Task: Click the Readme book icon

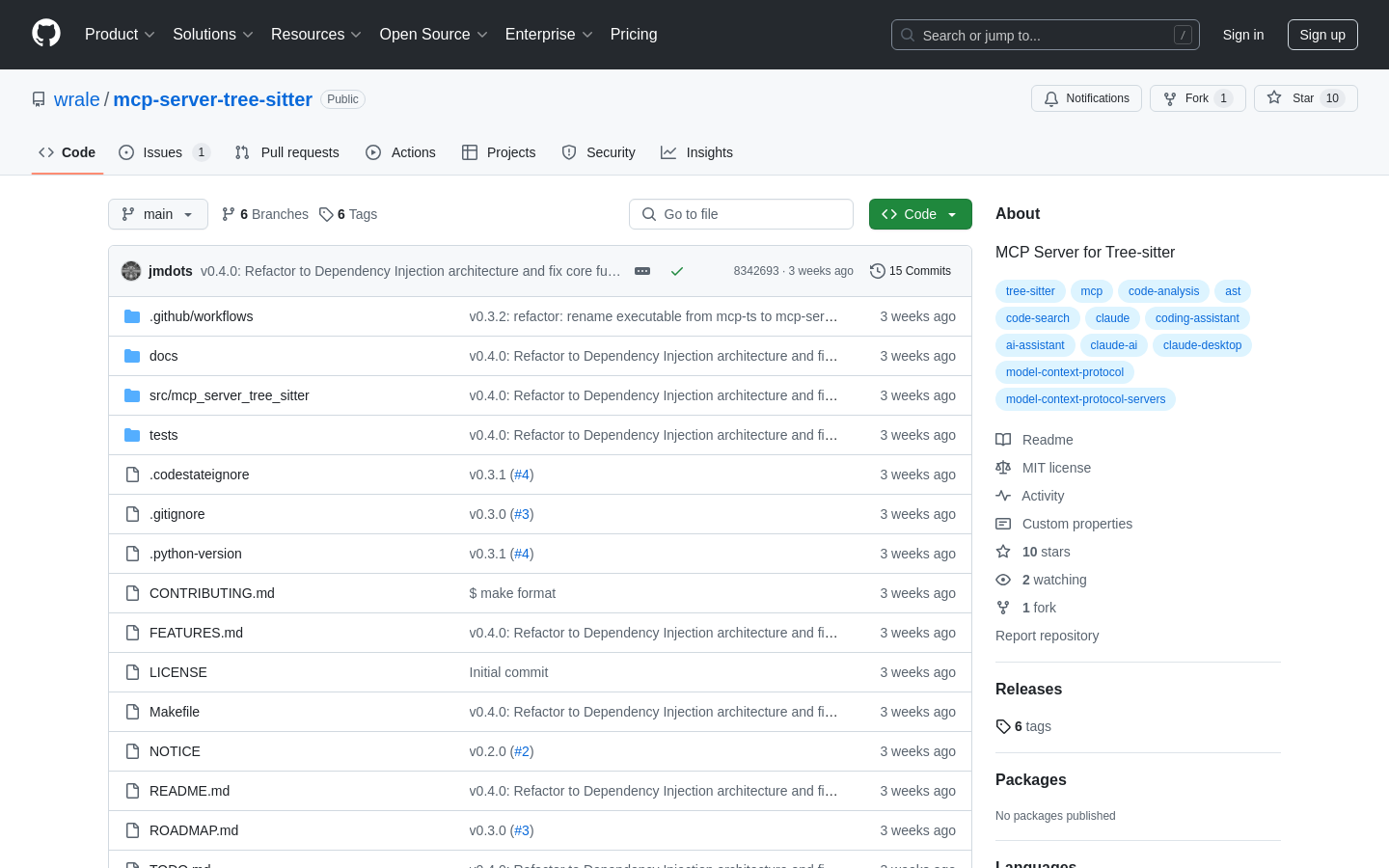Action: click(1003, 440)
